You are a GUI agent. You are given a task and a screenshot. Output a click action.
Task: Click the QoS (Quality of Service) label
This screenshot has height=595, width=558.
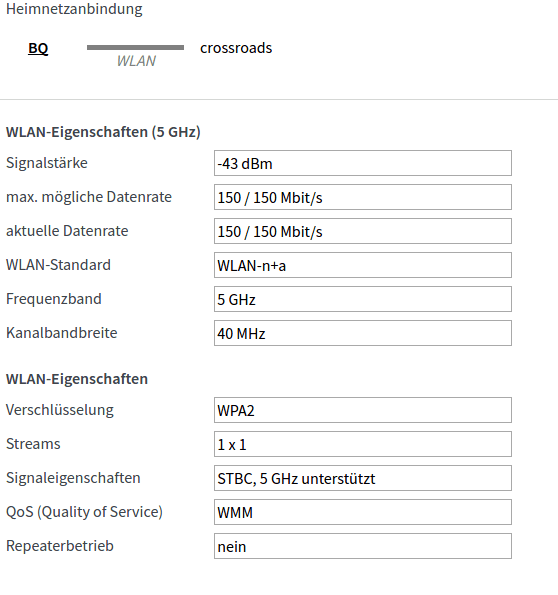point(84,512)
